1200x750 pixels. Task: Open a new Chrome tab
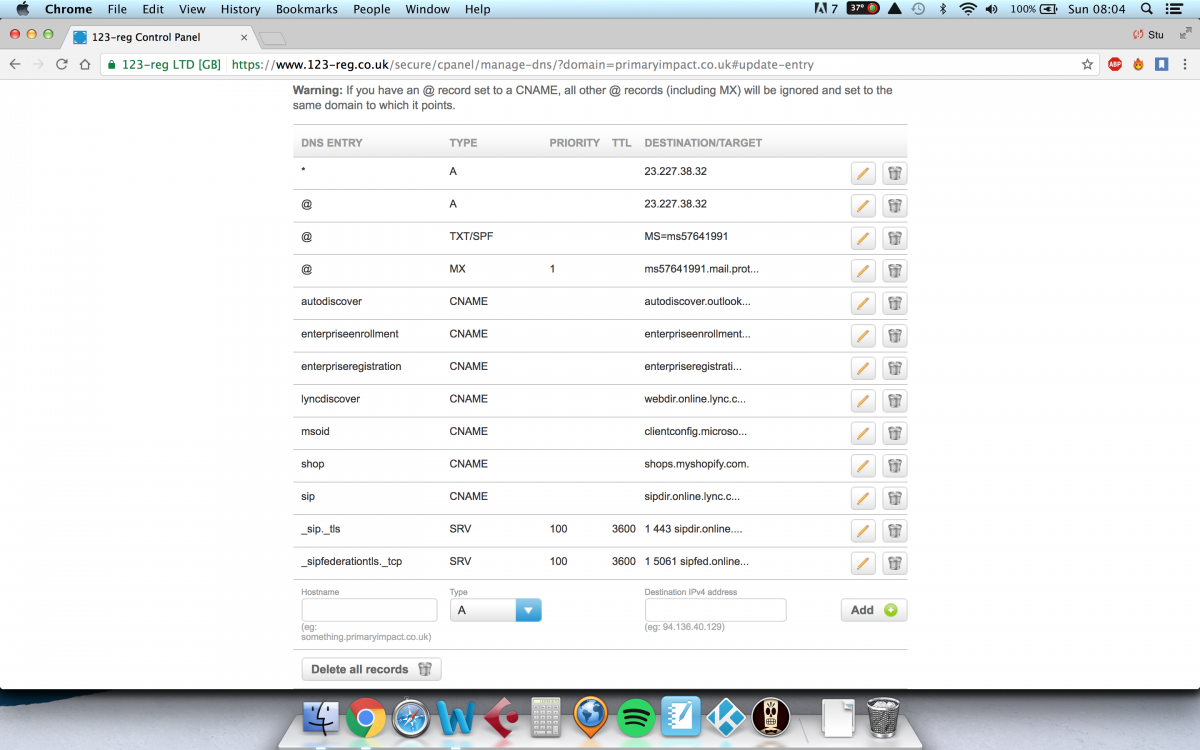(272, 39)
